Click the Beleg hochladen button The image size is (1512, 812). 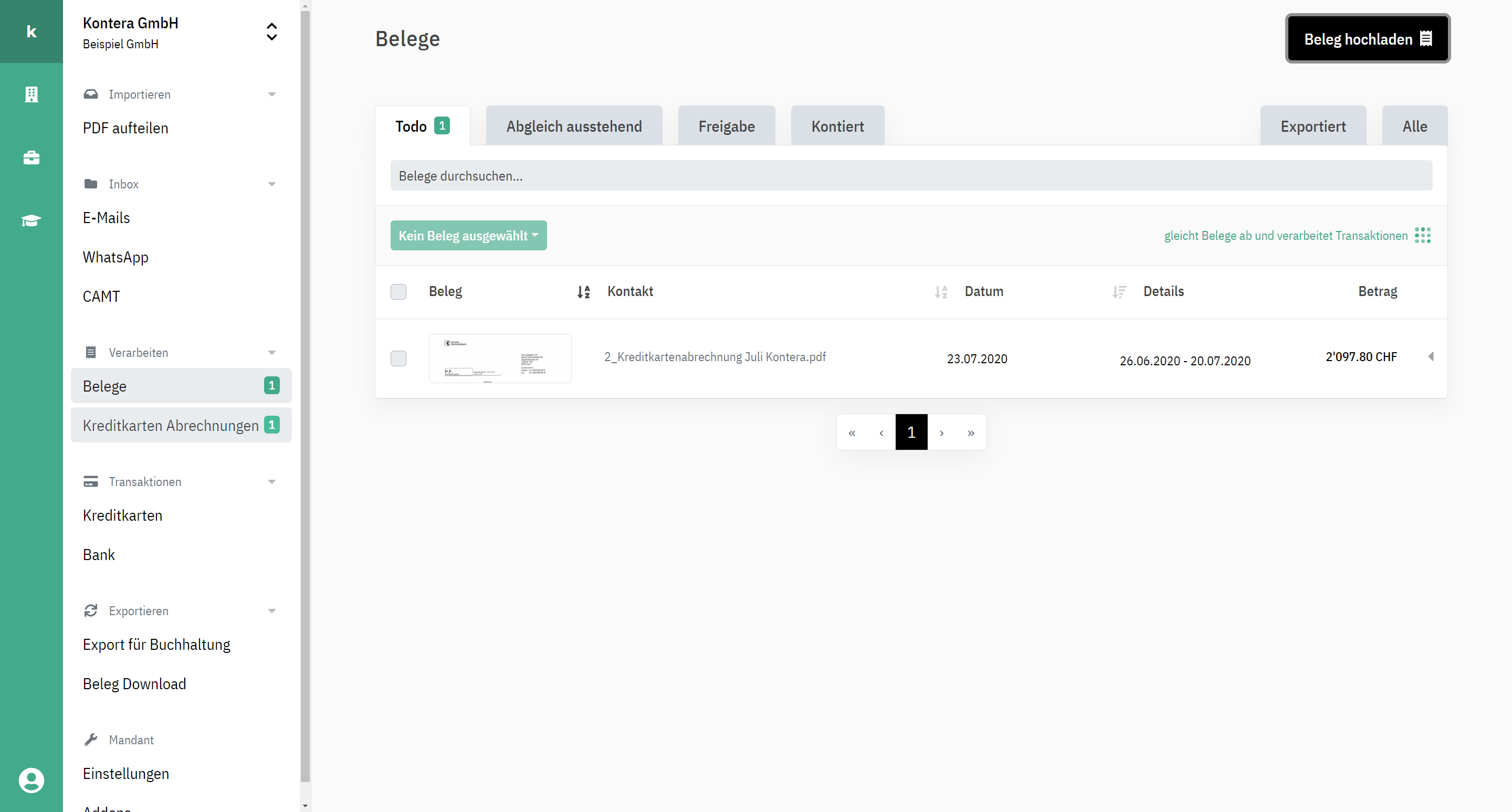pos(1368,39)
